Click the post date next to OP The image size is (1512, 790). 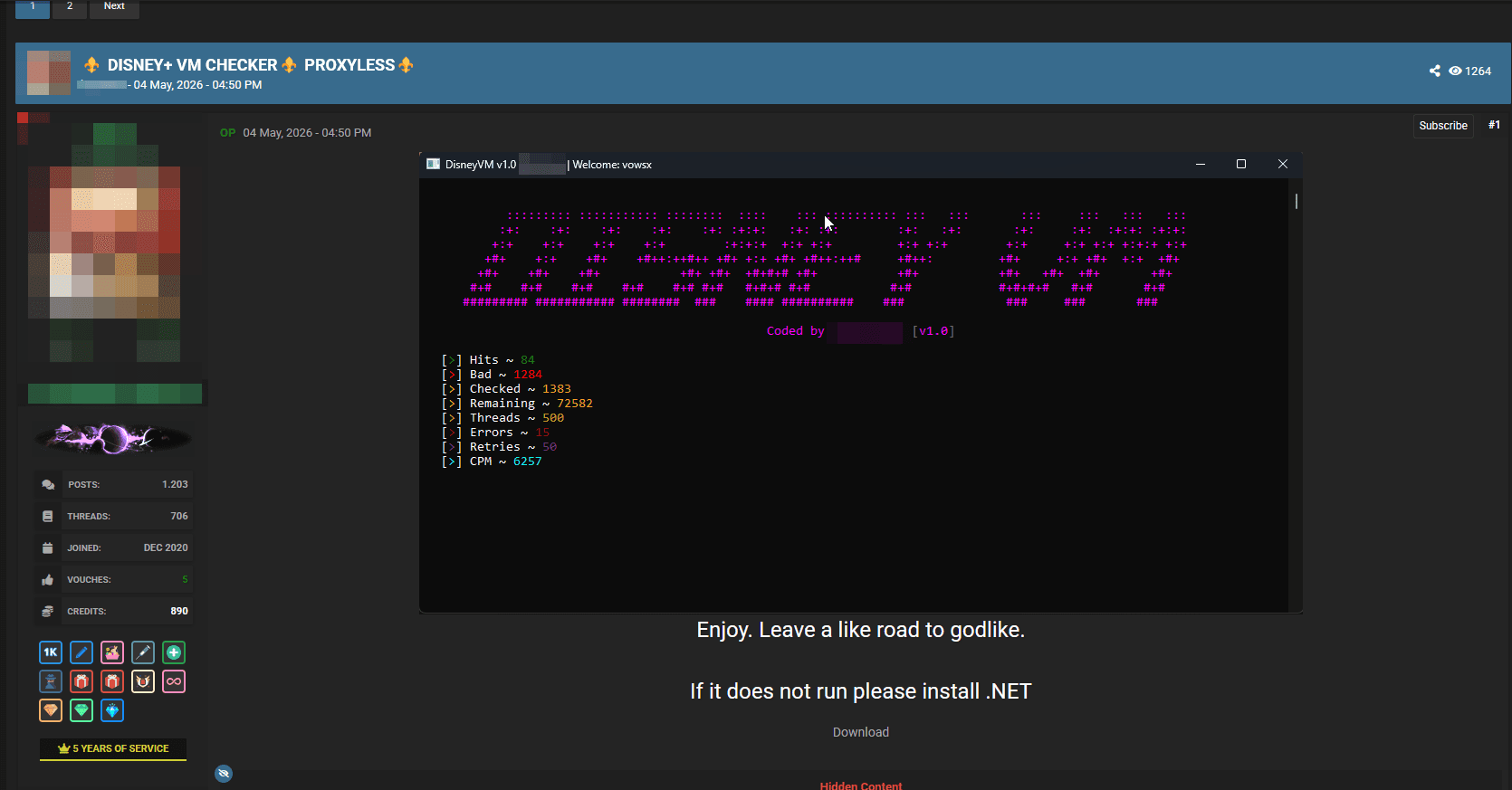pyautogui.click(x=307, y=133)
